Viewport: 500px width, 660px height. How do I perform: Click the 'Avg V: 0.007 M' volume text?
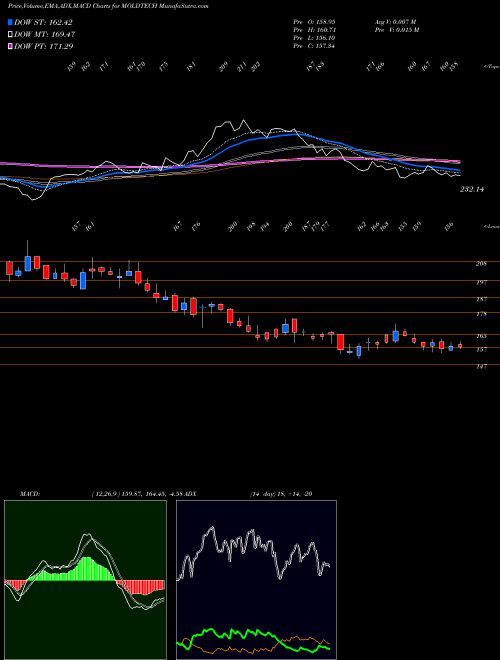coord(396,21)
